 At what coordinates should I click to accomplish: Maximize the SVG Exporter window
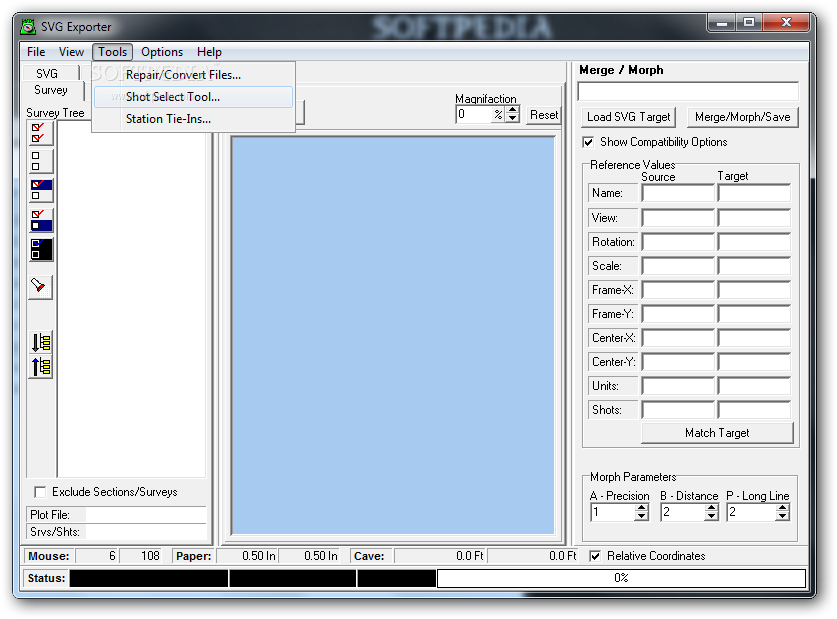point(749,23)
